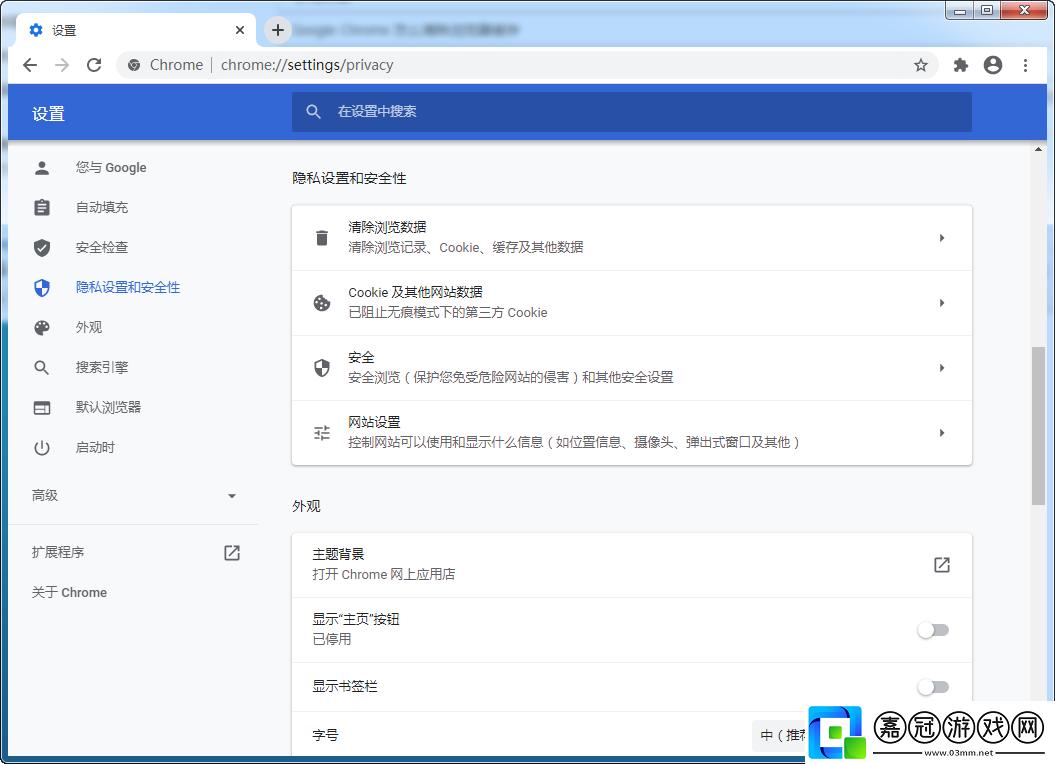This screenshot has width=1055, height=764.
Task: Open 安全 via its right arrow
Action: click(x=942, y=368)
